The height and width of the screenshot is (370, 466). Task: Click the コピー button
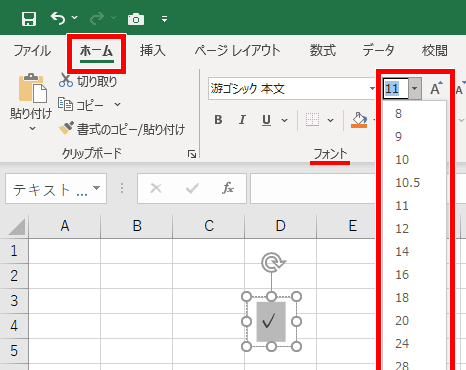[x=81, y=105]
